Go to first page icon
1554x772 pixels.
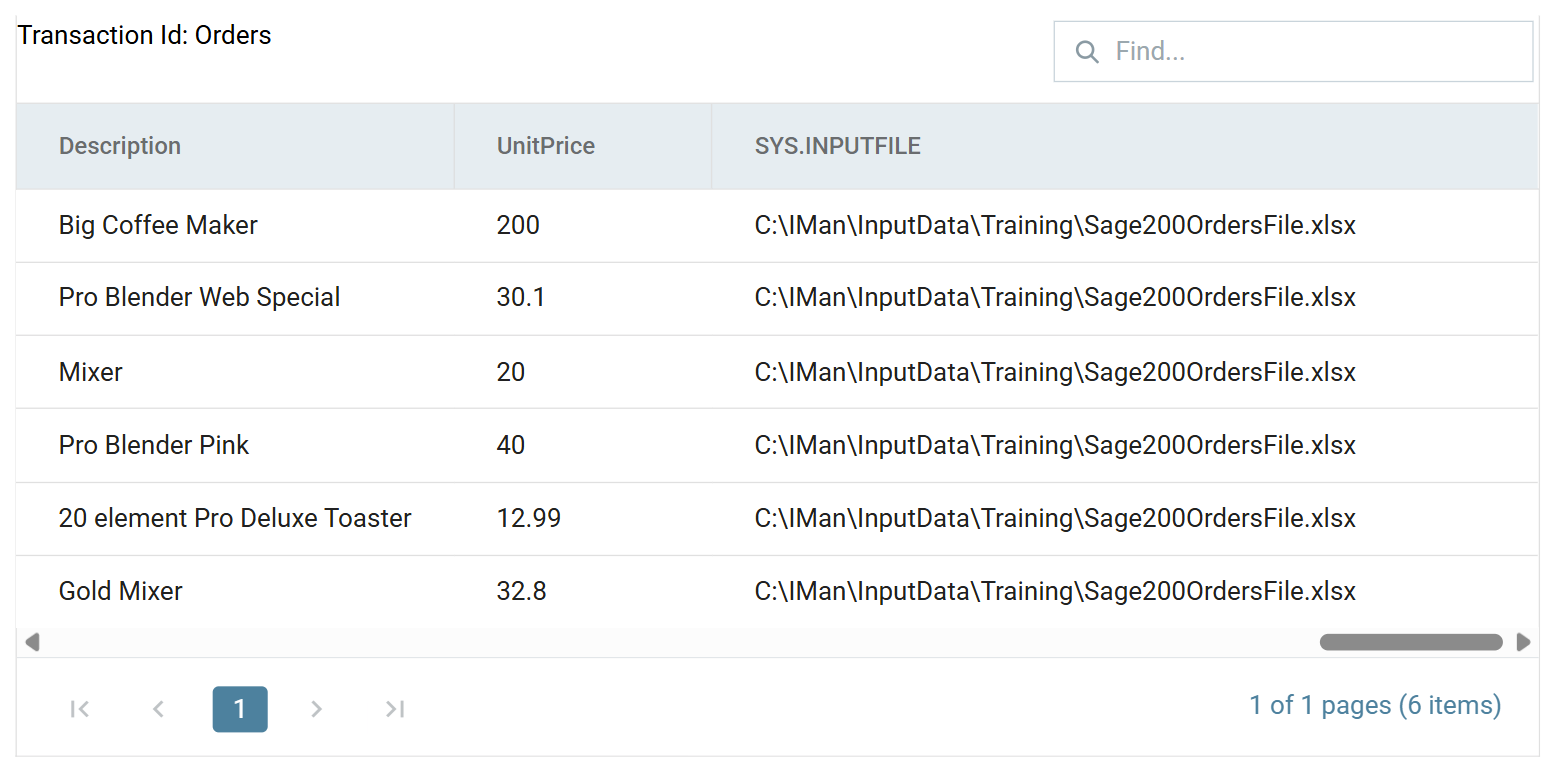tap(80, 709)
